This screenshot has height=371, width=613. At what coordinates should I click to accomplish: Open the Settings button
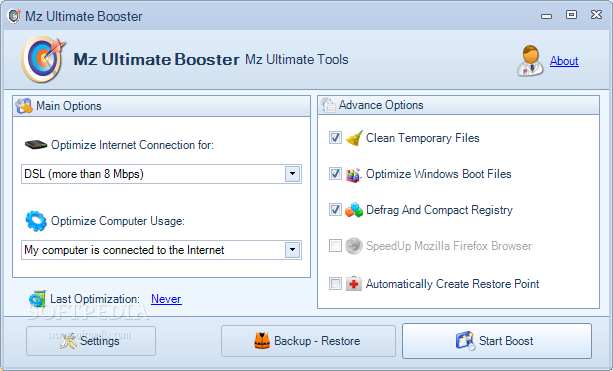click(x=91, y=341)
